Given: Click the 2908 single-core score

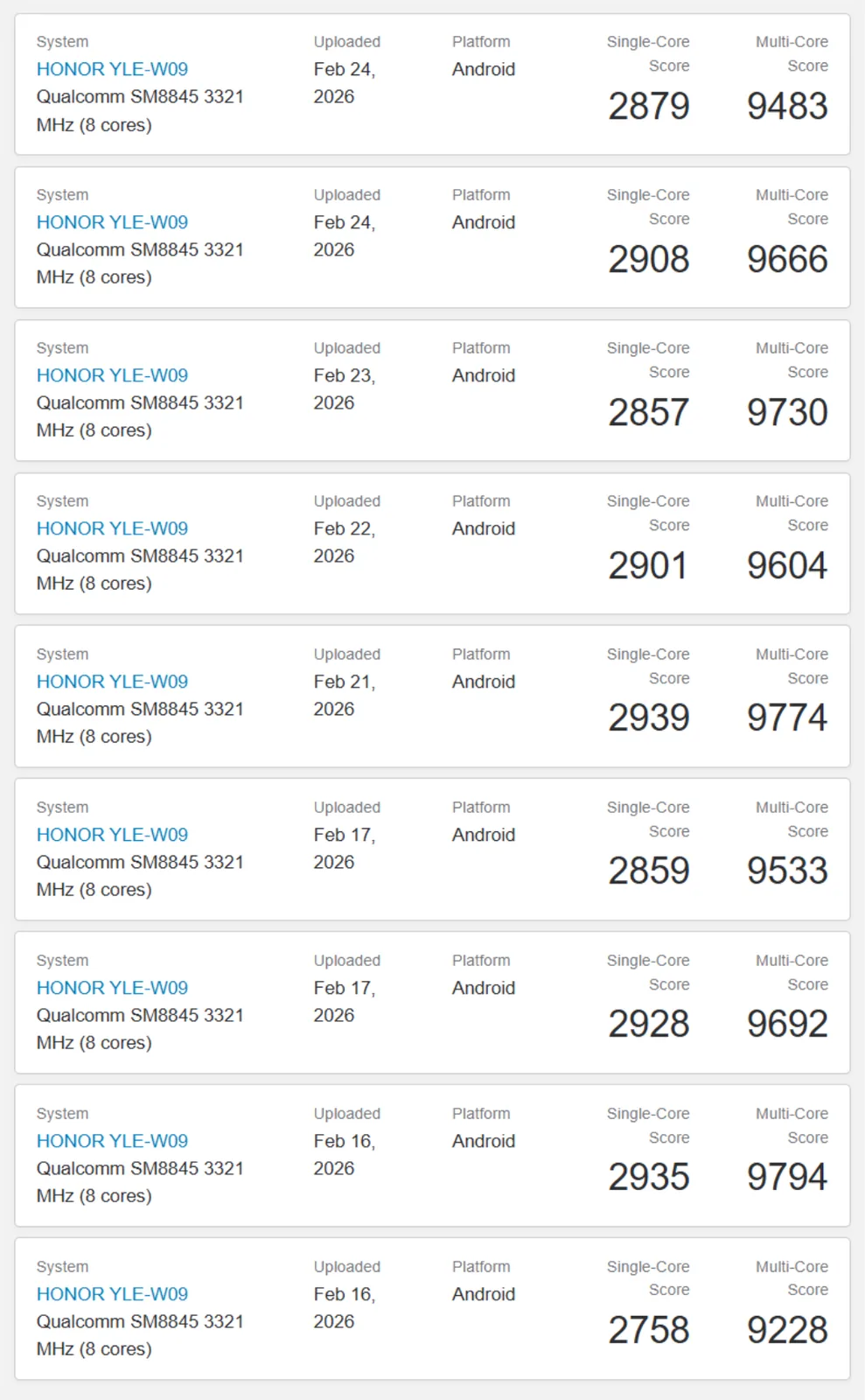Looking at the screenshot, I should point(648,260).
